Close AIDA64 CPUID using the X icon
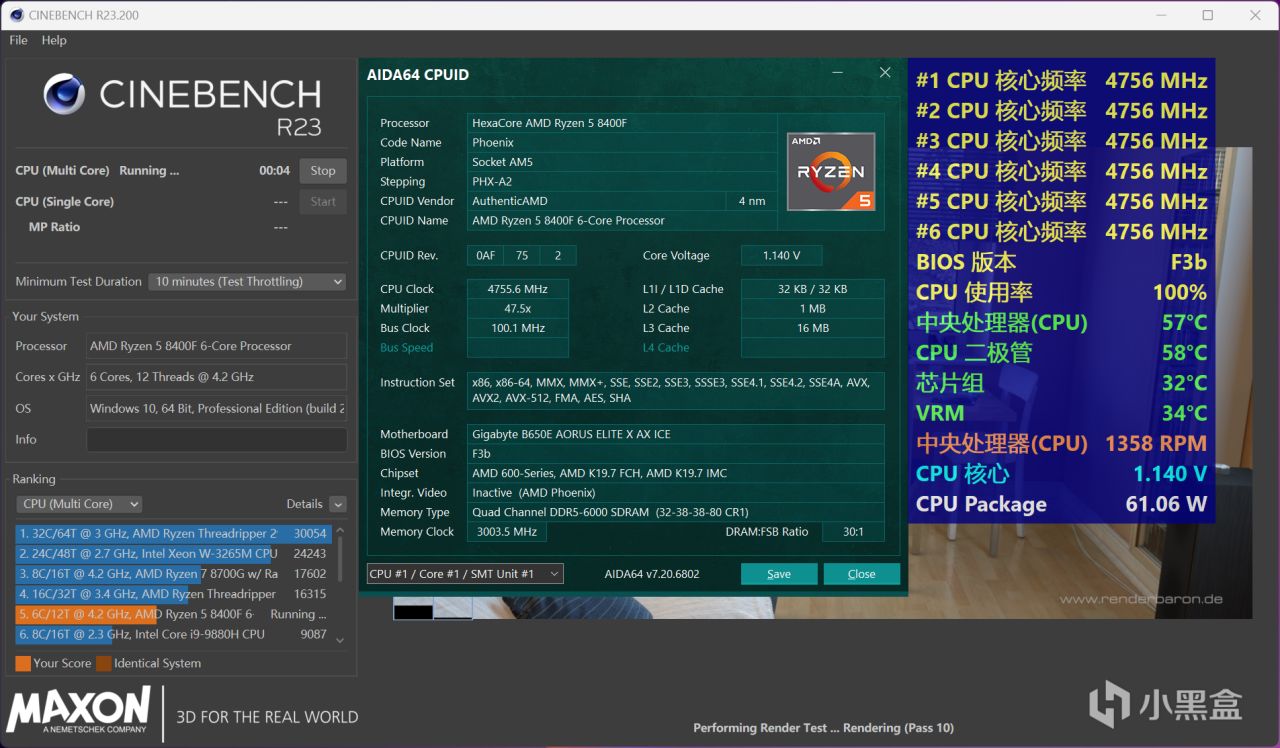 [x=885, y=73]
